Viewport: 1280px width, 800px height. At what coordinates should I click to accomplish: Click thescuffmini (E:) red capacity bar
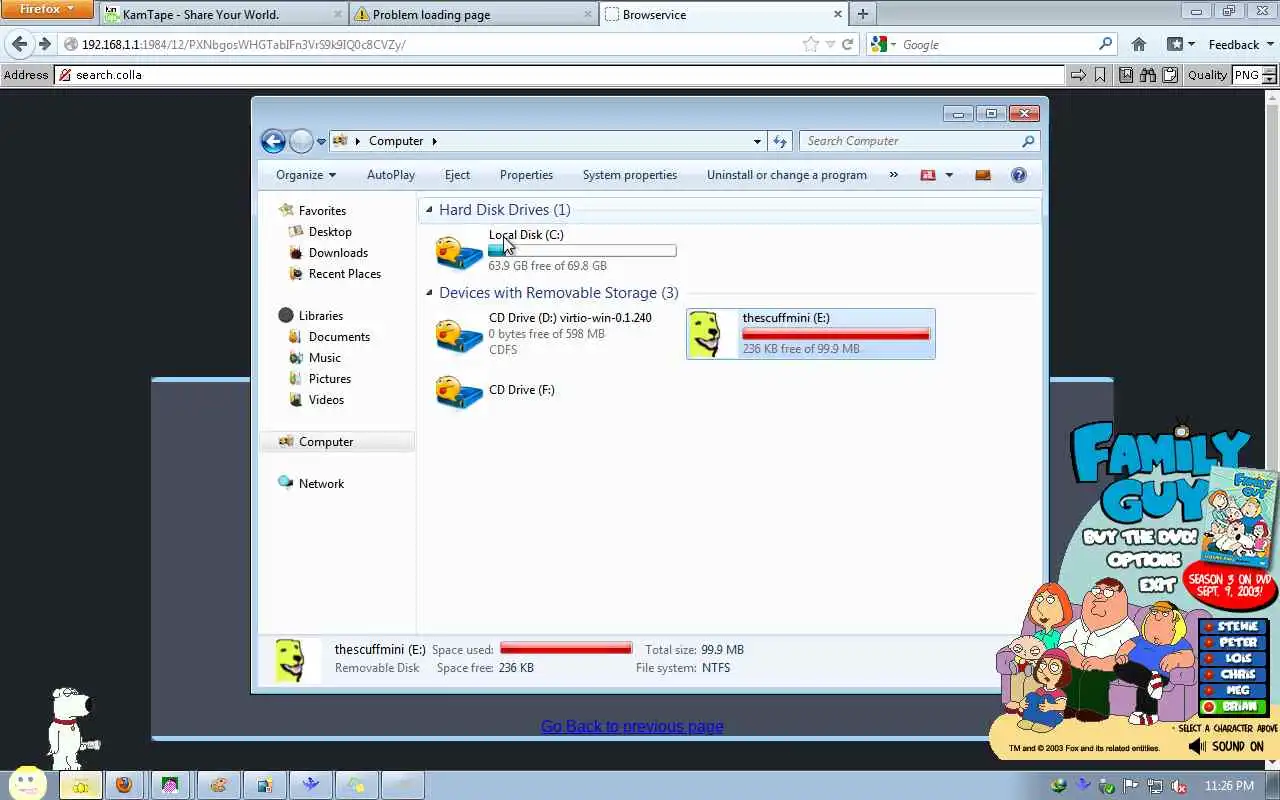coord(836,334)
